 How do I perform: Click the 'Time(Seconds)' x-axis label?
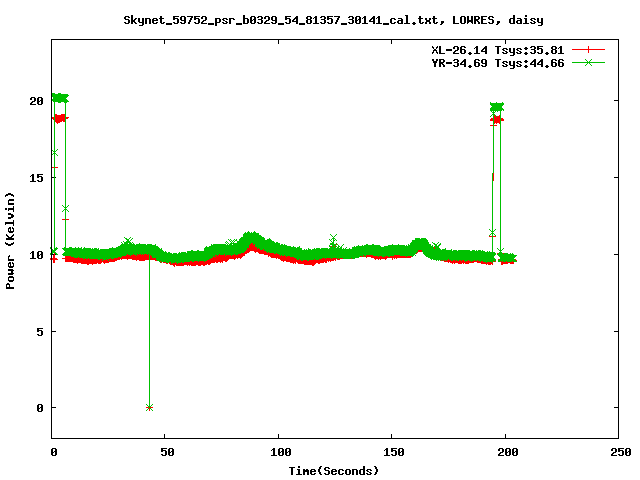pyautogui.click(x=333, y=471)
